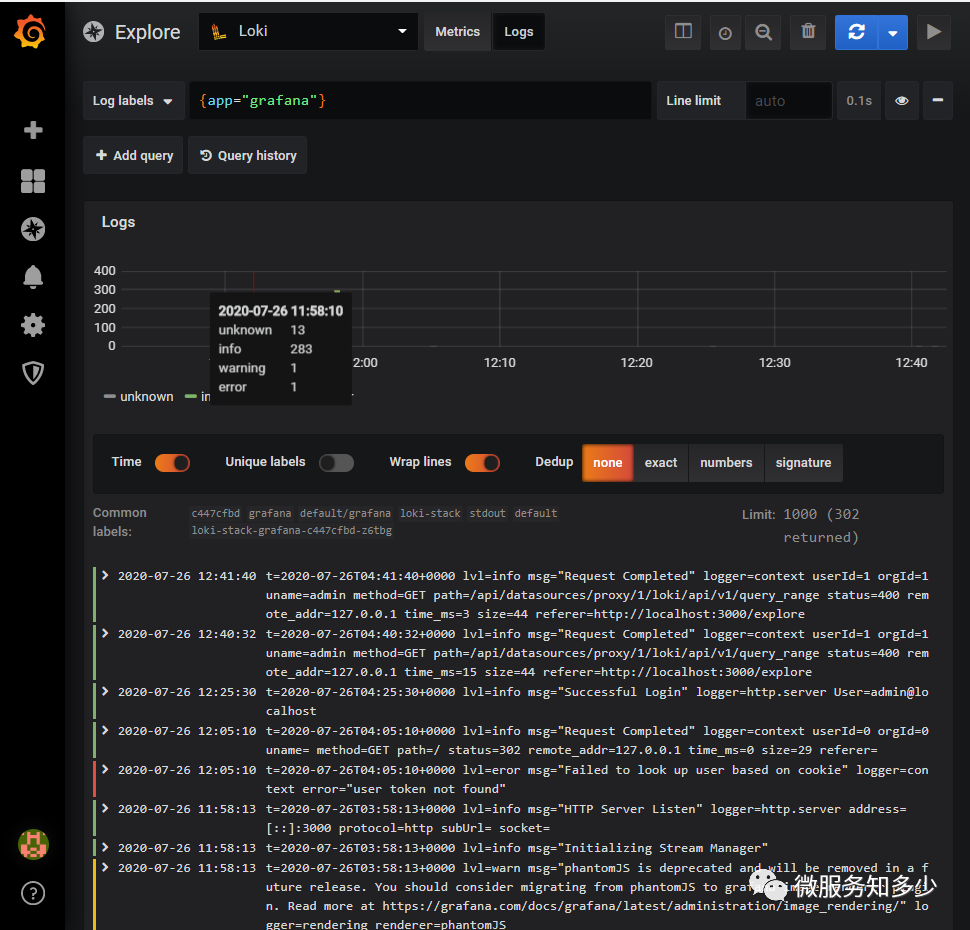Click the Explore compass icon in header

coord(94,32)
